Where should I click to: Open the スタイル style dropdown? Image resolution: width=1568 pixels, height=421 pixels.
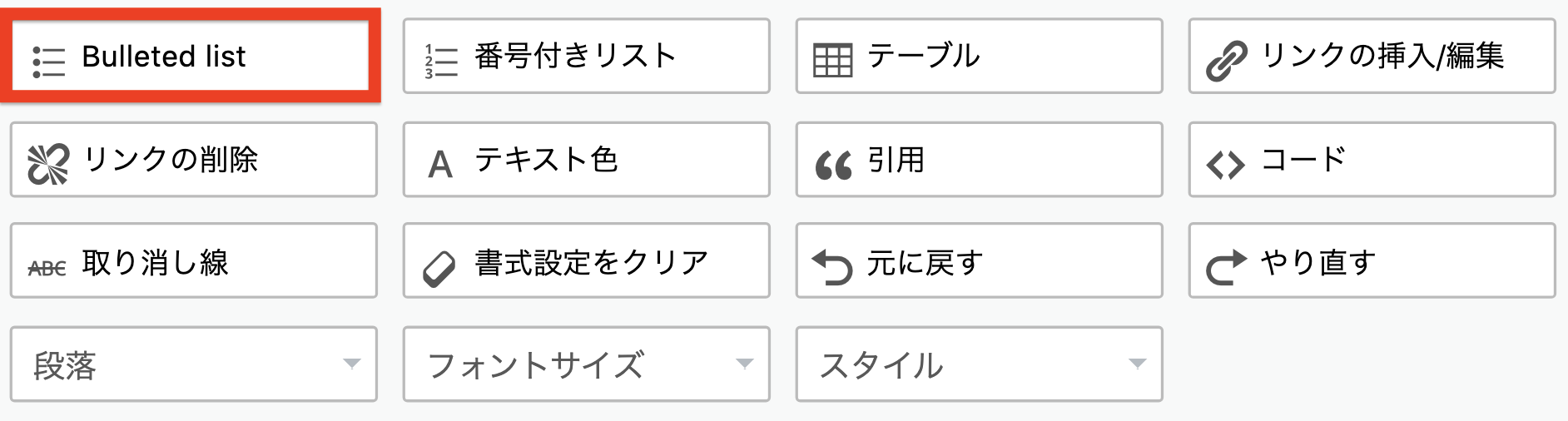[980, 364]
